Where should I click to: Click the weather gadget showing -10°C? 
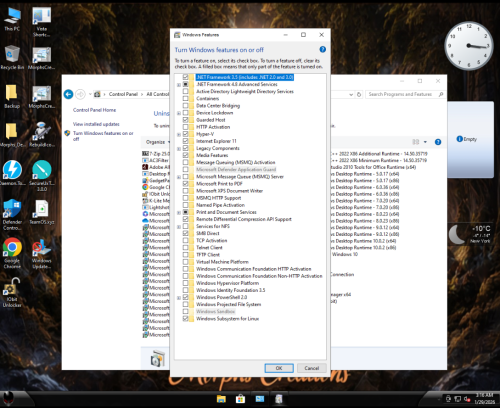coord(470,234)
